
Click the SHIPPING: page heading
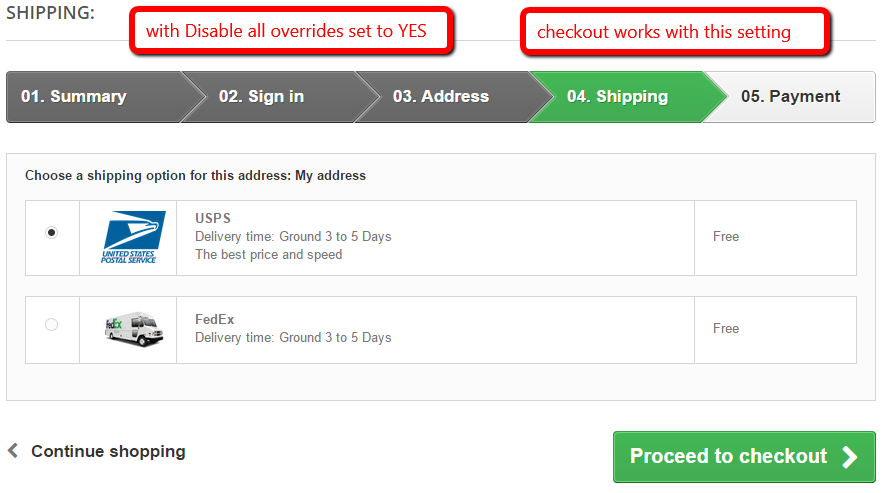click(50, 13)
